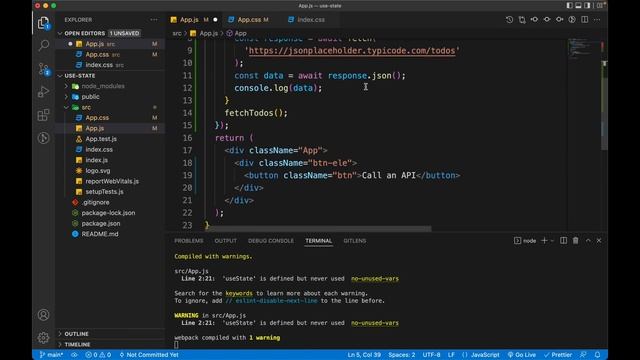Click the notifications bell in status bar
This screenshot has width=640, height=360.
point(598,355)
